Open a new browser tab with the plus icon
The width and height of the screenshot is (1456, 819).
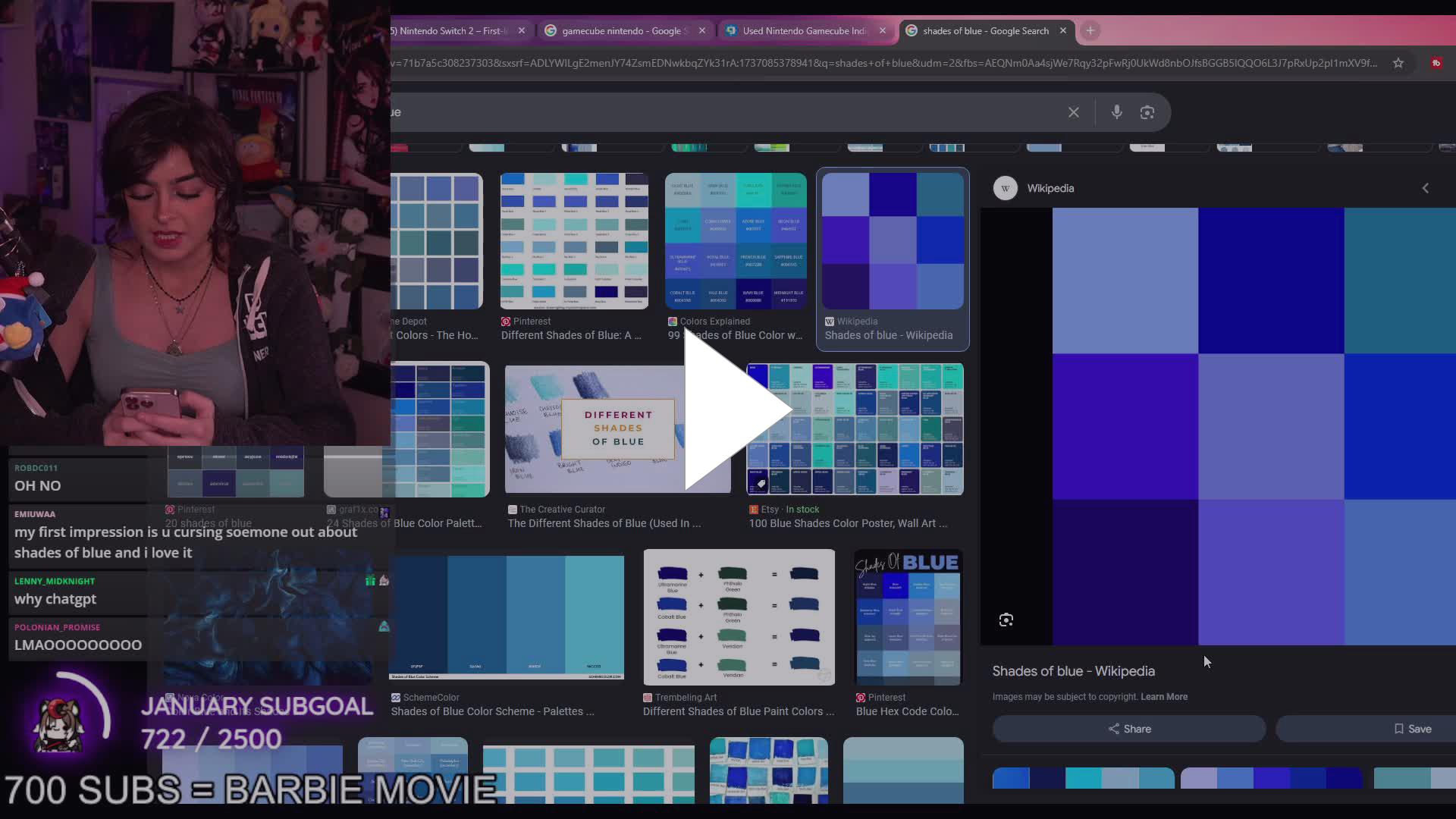[x=1090, y=30]
